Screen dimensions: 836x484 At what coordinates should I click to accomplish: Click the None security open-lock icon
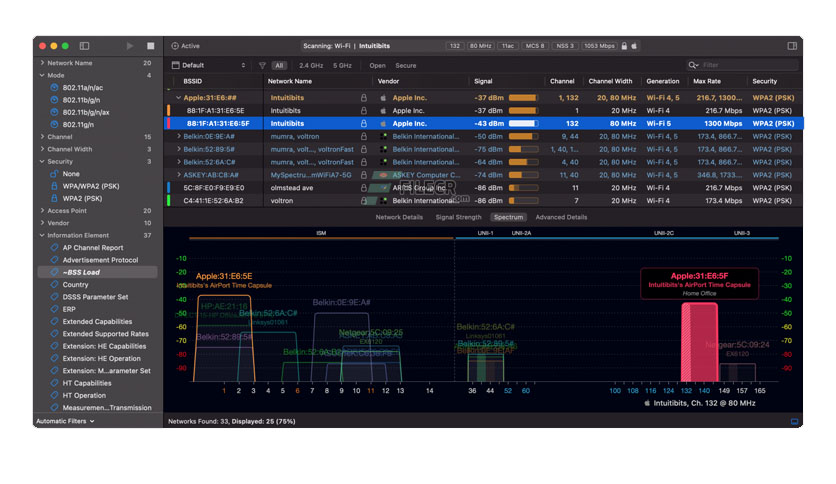pos(54,174)
